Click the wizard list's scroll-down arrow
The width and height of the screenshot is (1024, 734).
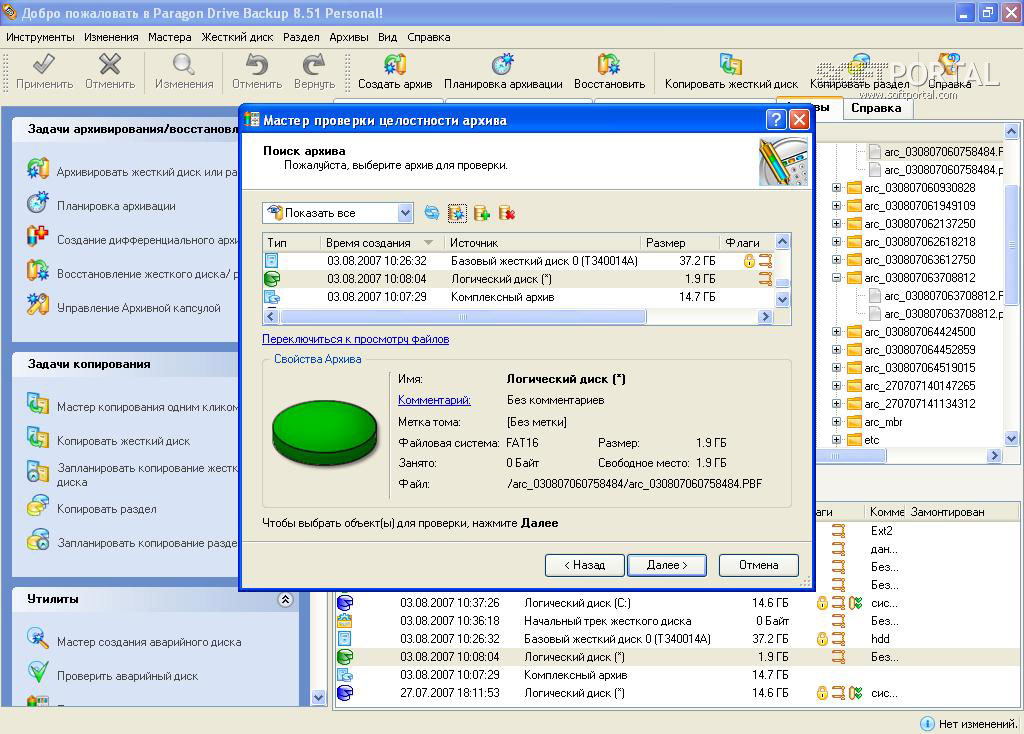pos(782,300)
